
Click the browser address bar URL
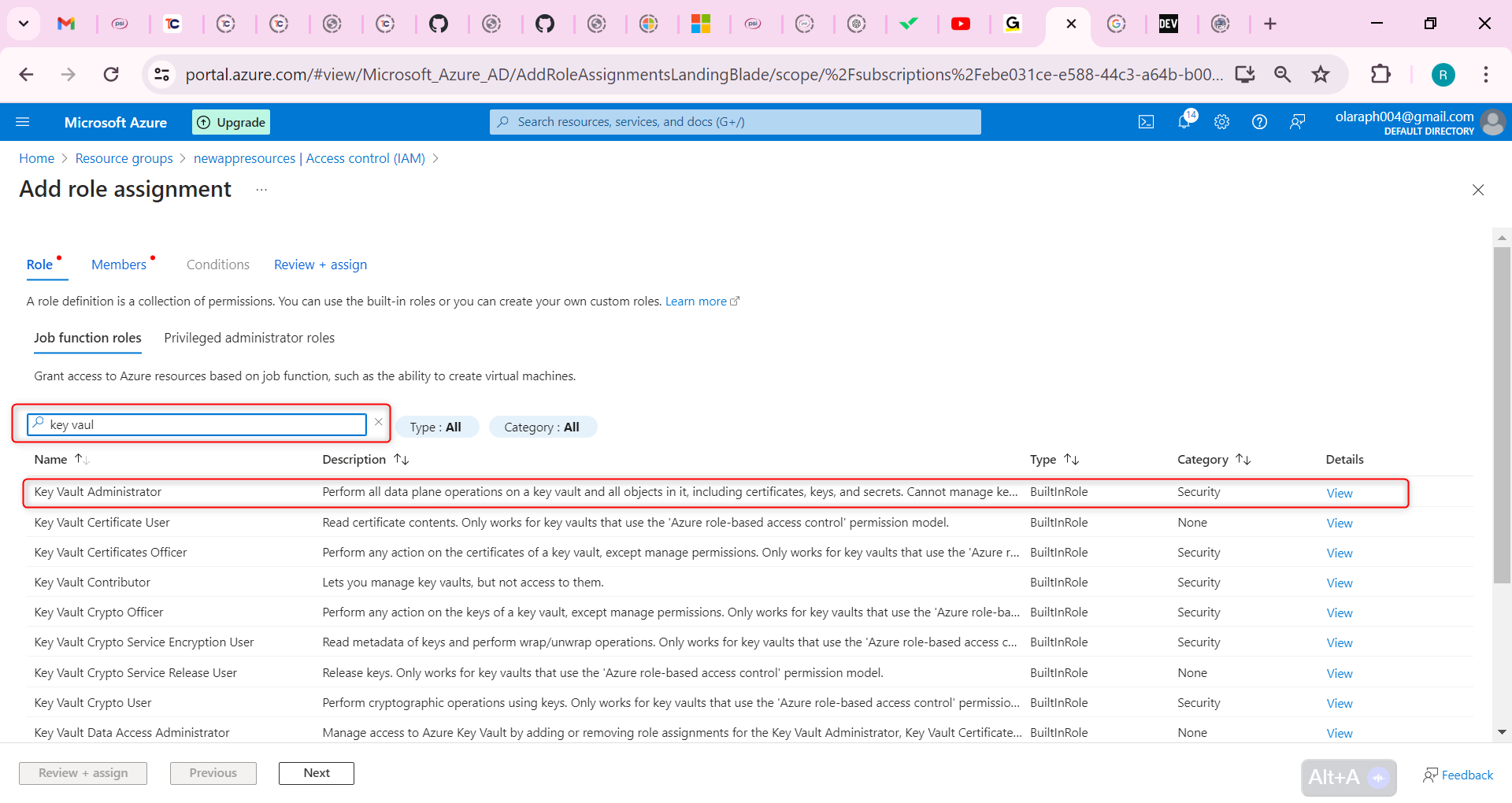(704, 74)
